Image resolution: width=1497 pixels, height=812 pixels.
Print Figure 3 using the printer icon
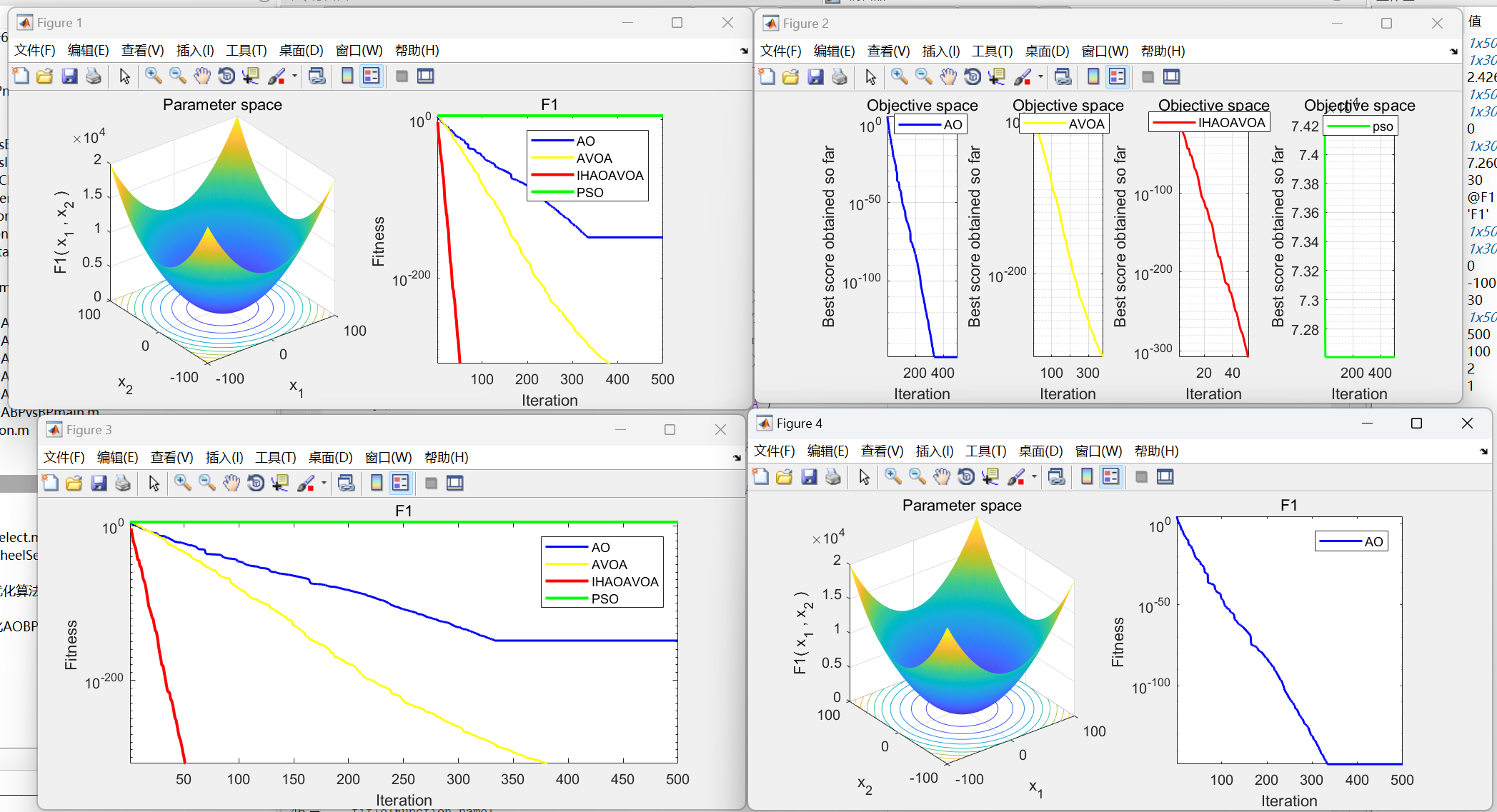(x=123, y=483)
